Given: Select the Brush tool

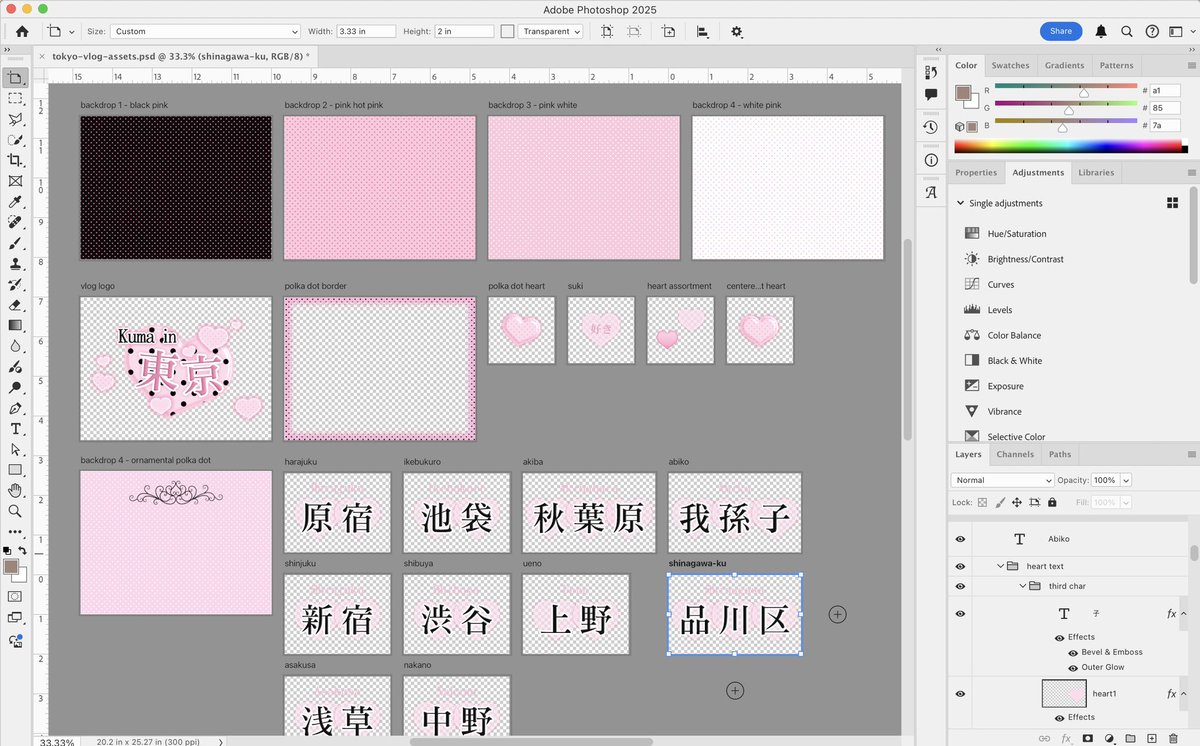Looking at the screenshot, I should (15, 243).
